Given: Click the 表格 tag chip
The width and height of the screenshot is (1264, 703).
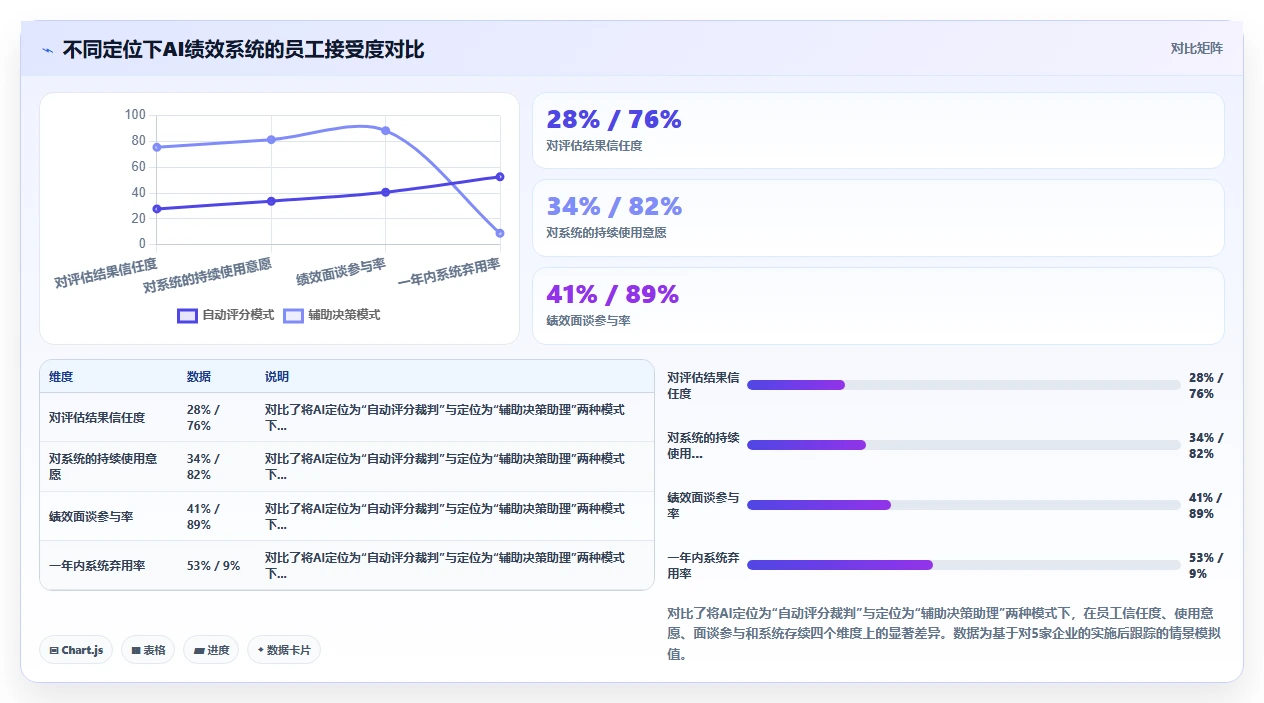Looking at the screenshot, I should 148,650.
